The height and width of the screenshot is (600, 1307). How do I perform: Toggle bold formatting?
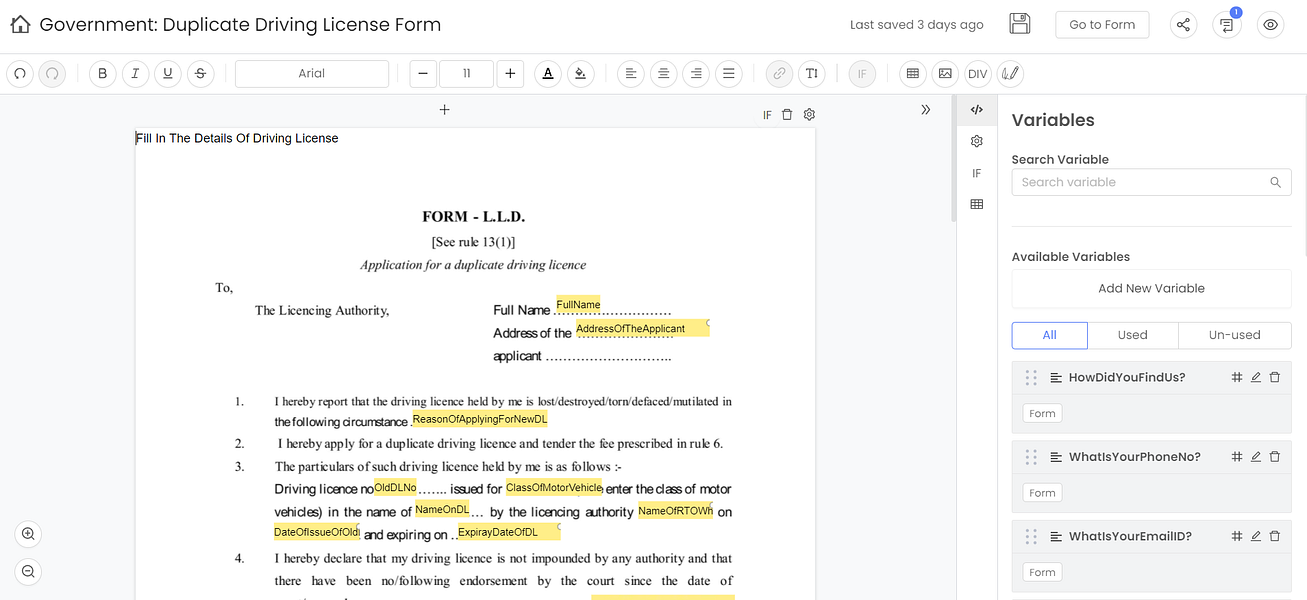[x=102, y=73]
